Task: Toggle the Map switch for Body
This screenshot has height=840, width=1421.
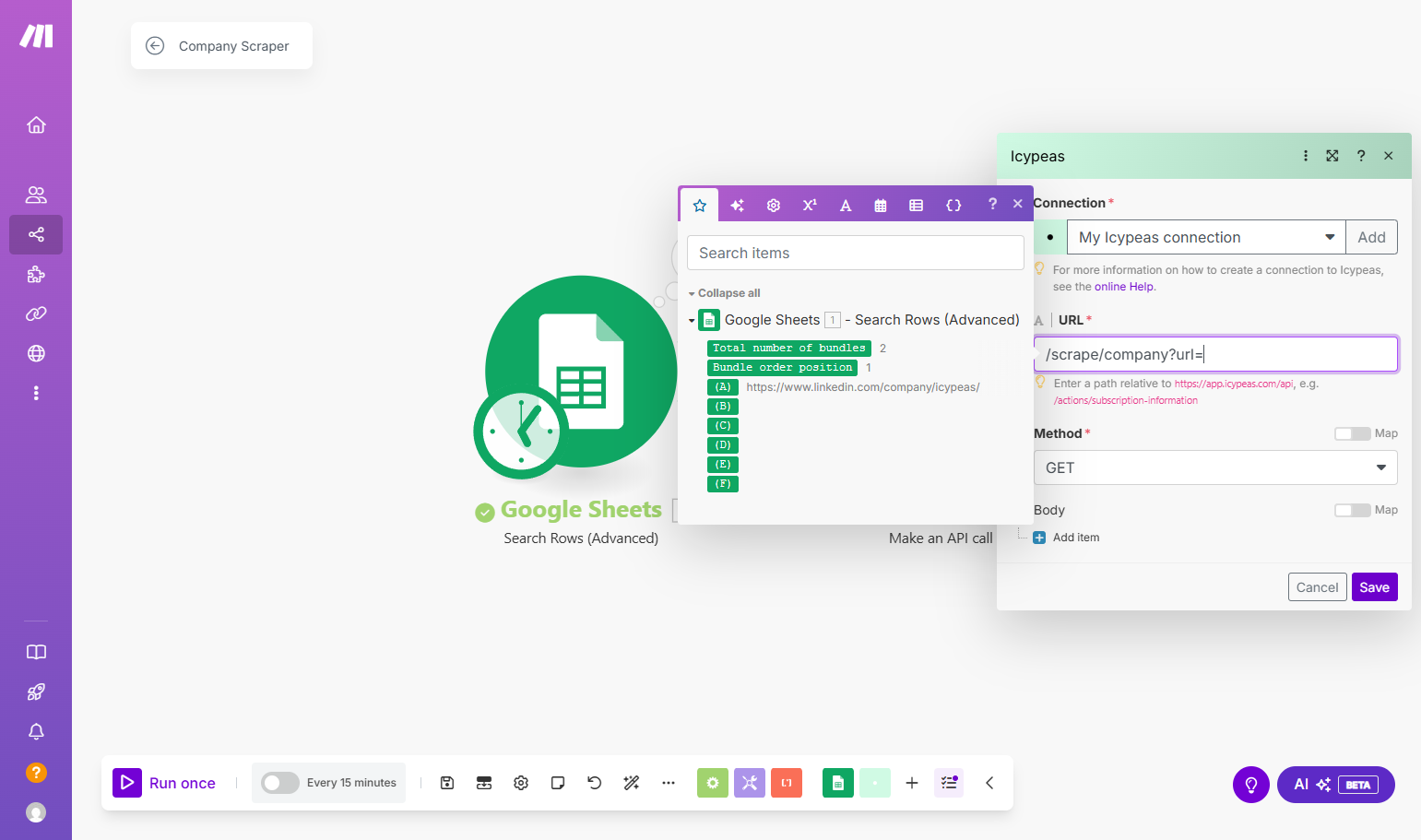Action: [x=1352, y=510]
